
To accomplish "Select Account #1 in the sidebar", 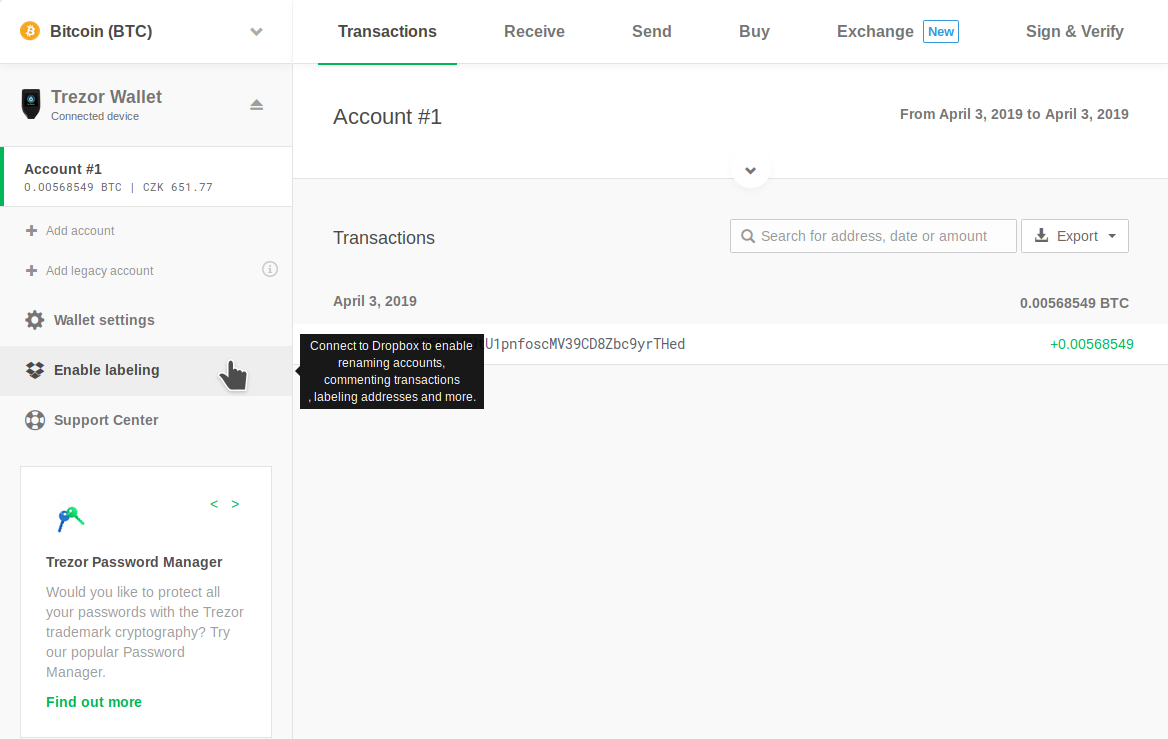I will [x=146, y=177].
